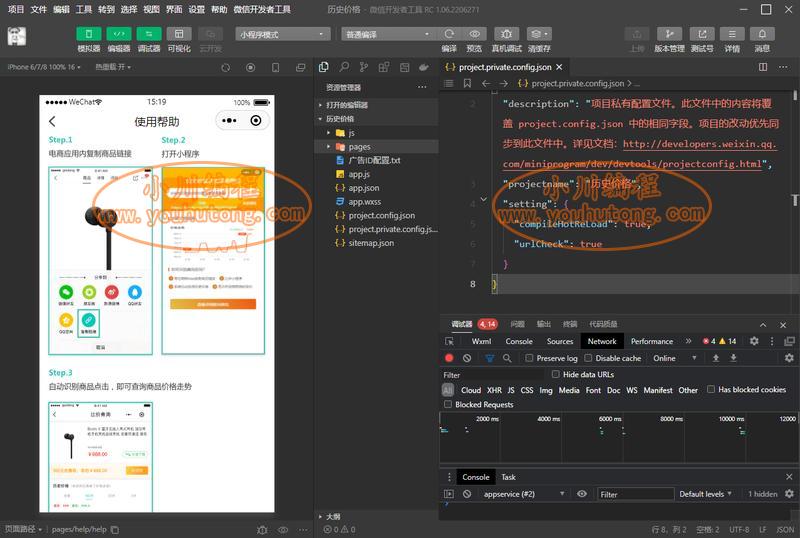
Task: Enable Disable cache checkbox
Action: tap(588, 358)
